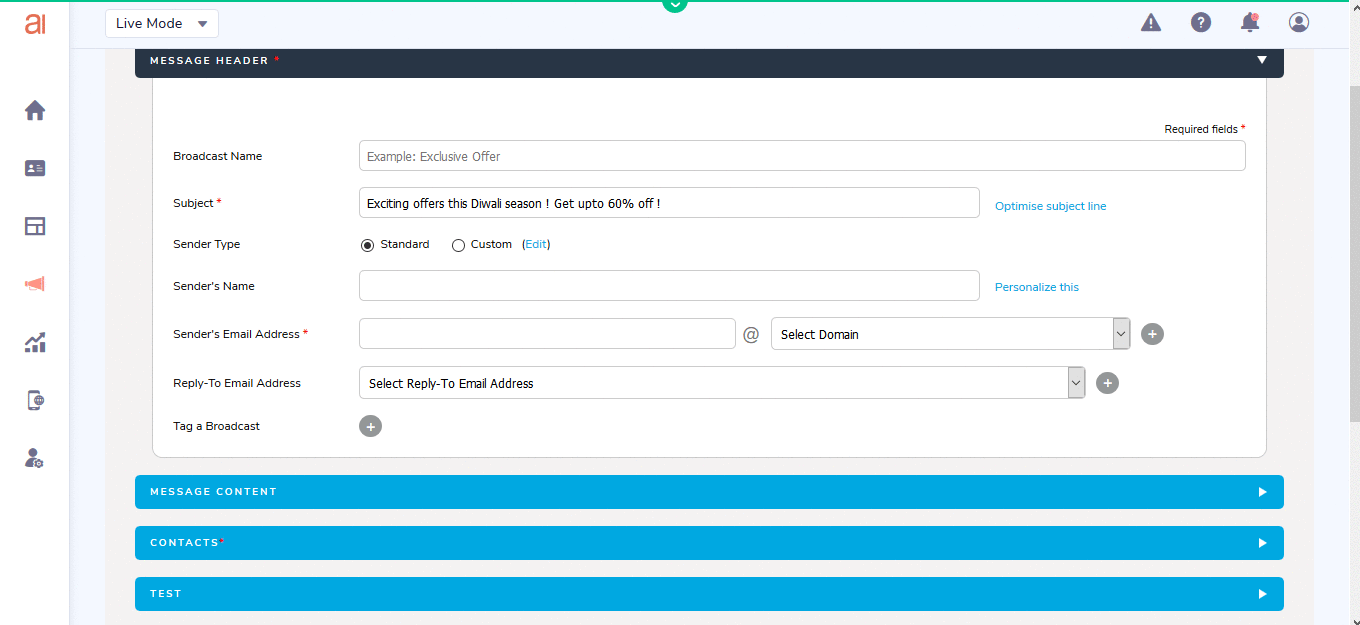Click the 'Sender Type' label
The height and width of the screenshot is (625, 1360).
(x=206, y=244)
